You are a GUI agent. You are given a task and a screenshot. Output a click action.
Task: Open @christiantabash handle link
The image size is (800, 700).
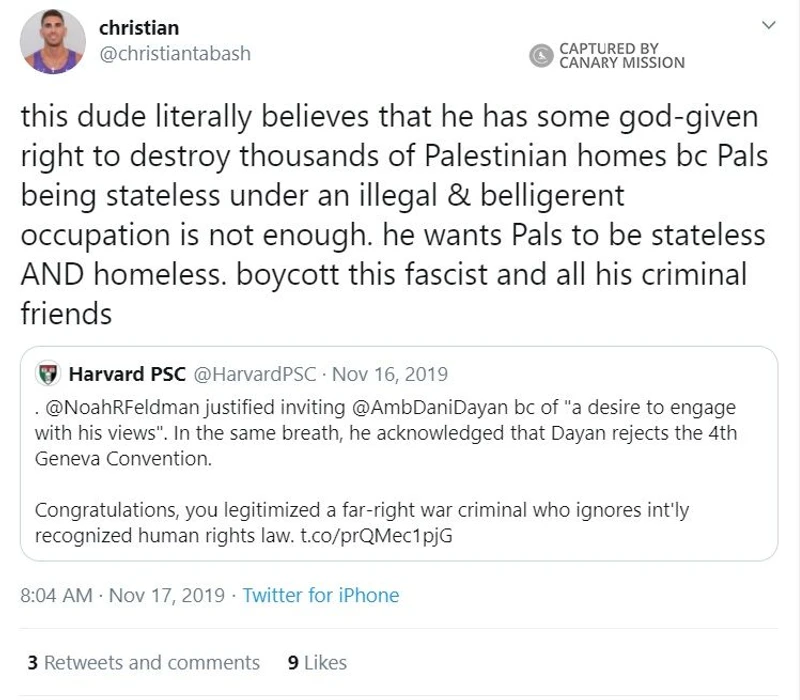point(175,54)
